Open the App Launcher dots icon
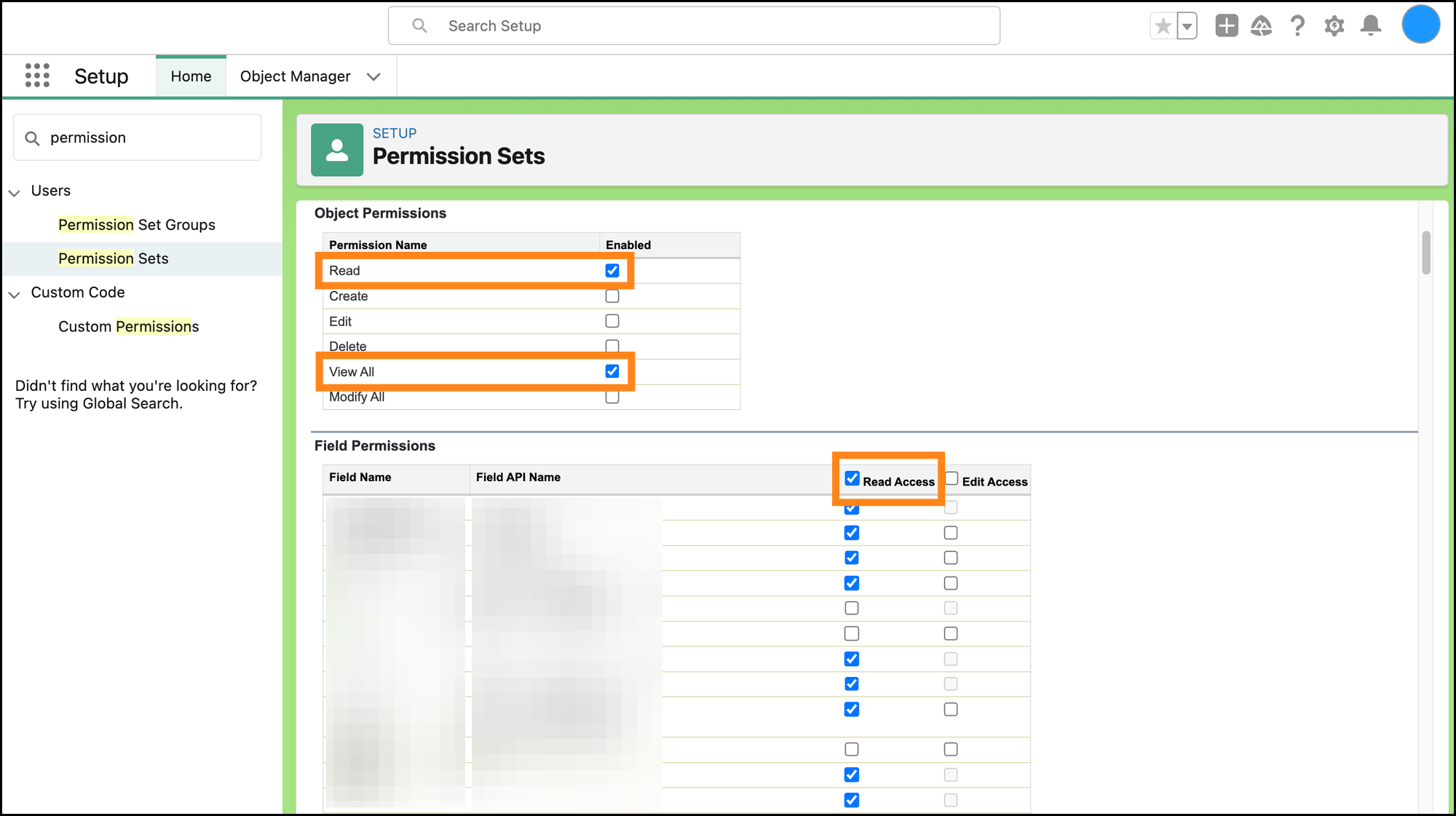Viewport: 1456px width, 816px height. tap(37, 76)
